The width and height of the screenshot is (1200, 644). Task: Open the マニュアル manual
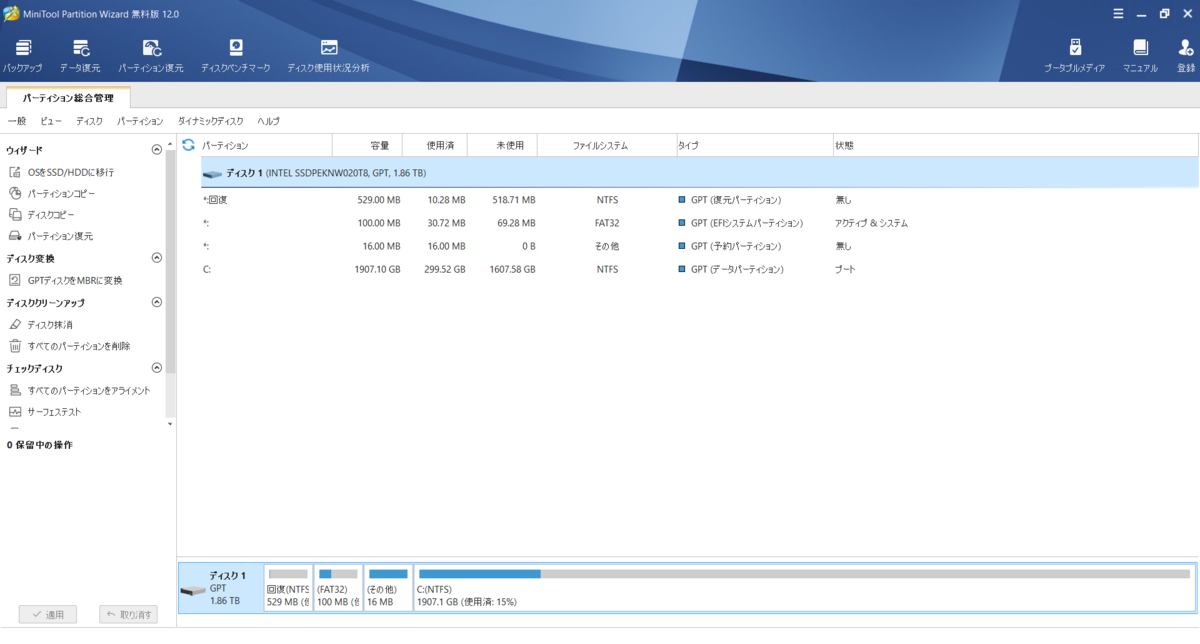click(x=1140, y=56)
